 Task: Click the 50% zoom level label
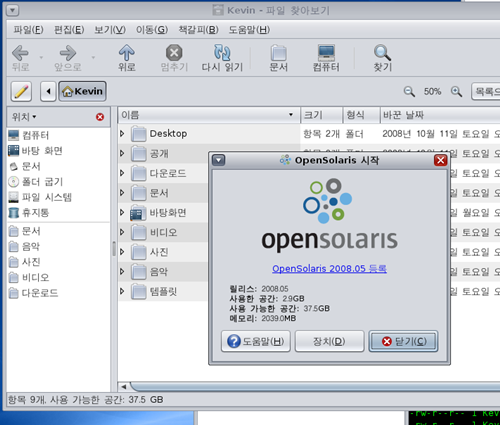432,91
